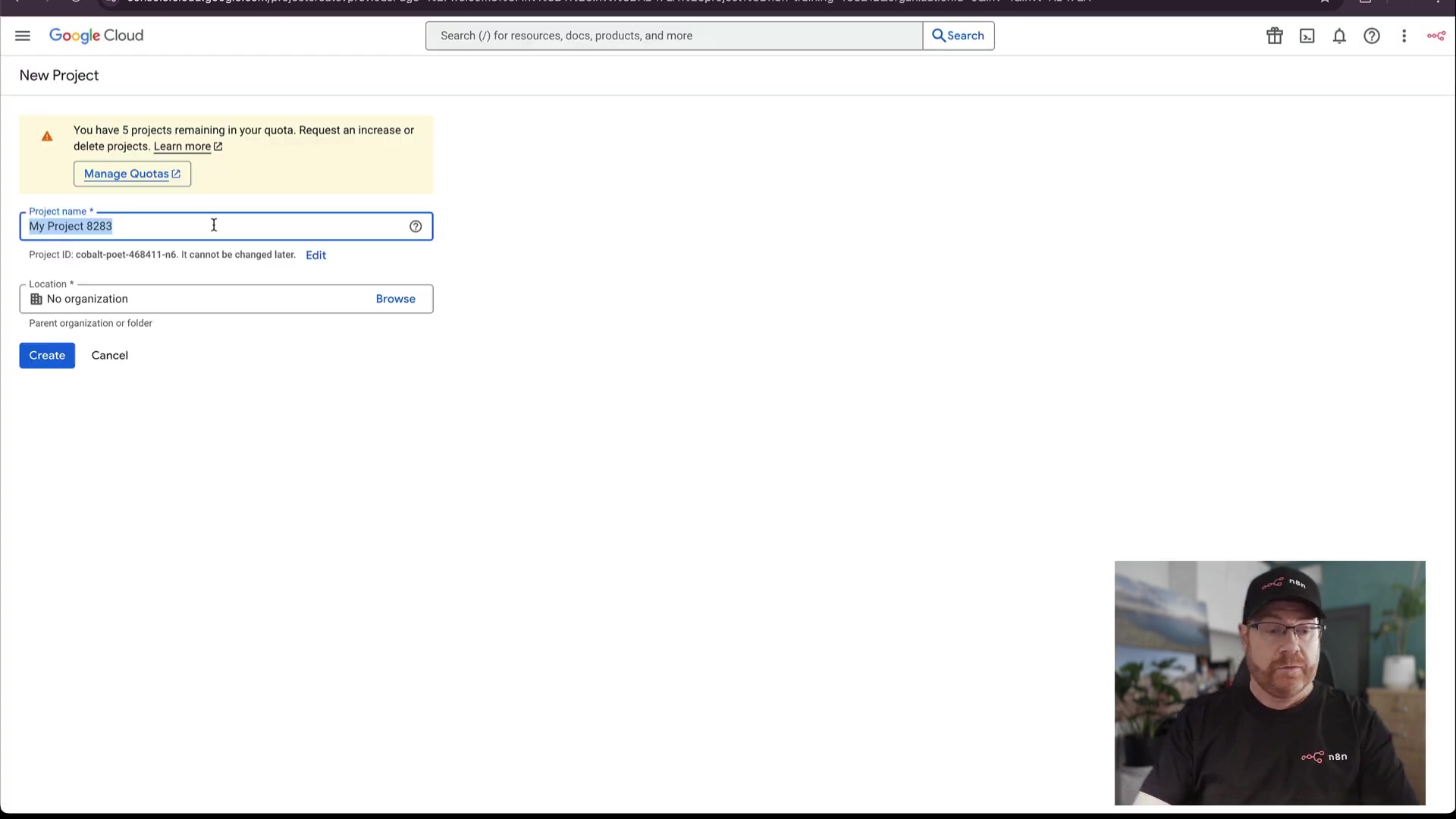Open the help question mark icon
This screenshot has width=1456, height=819.
click(x=1371, y=36)
